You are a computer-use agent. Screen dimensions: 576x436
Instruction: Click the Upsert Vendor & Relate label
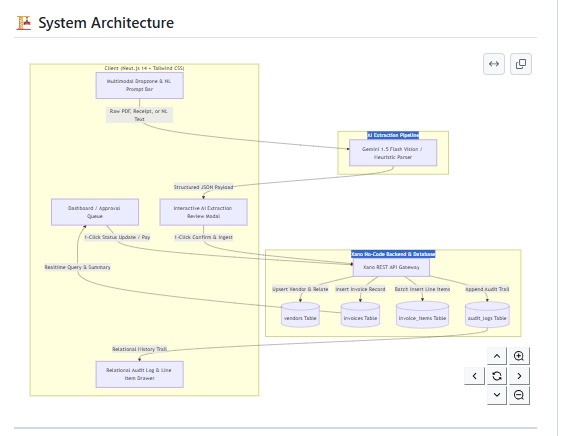[300, 289]
